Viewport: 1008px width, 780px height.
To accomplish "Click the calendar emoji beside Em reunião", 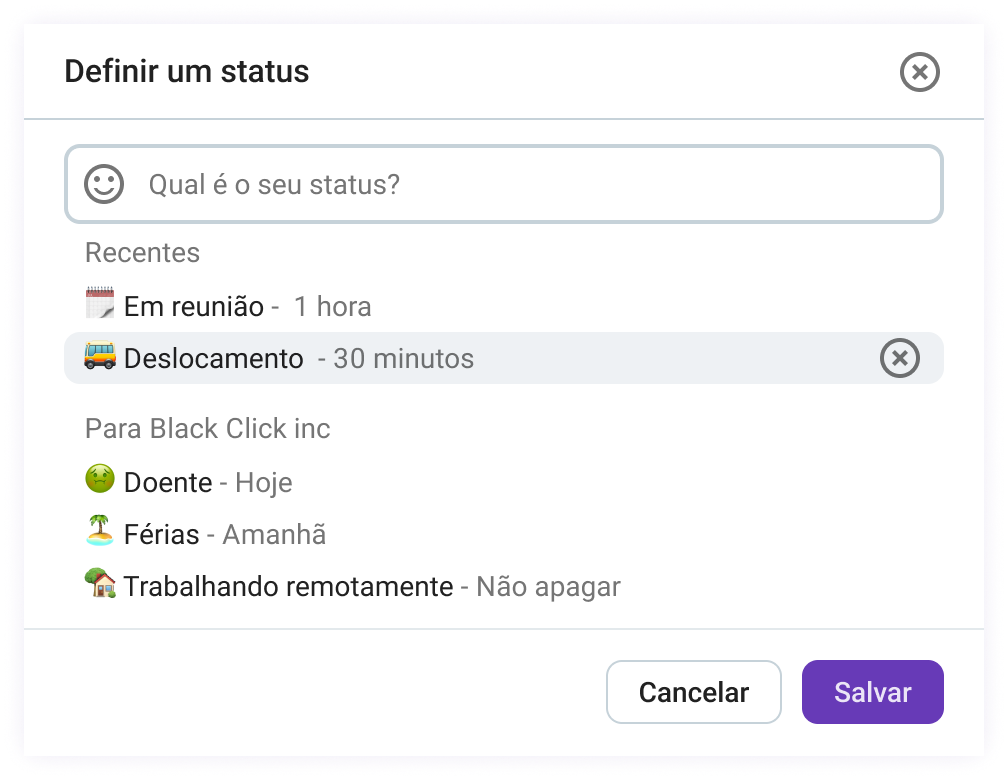I will pyautogui.click(x=100, y=305).
